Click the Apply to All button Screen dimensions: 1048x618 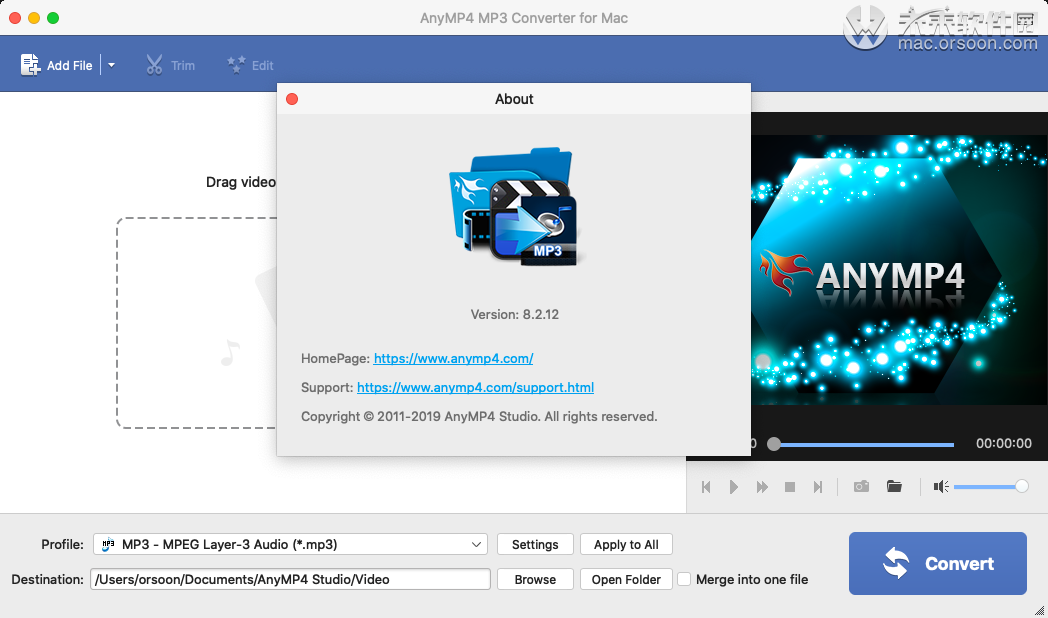(626, 544)
